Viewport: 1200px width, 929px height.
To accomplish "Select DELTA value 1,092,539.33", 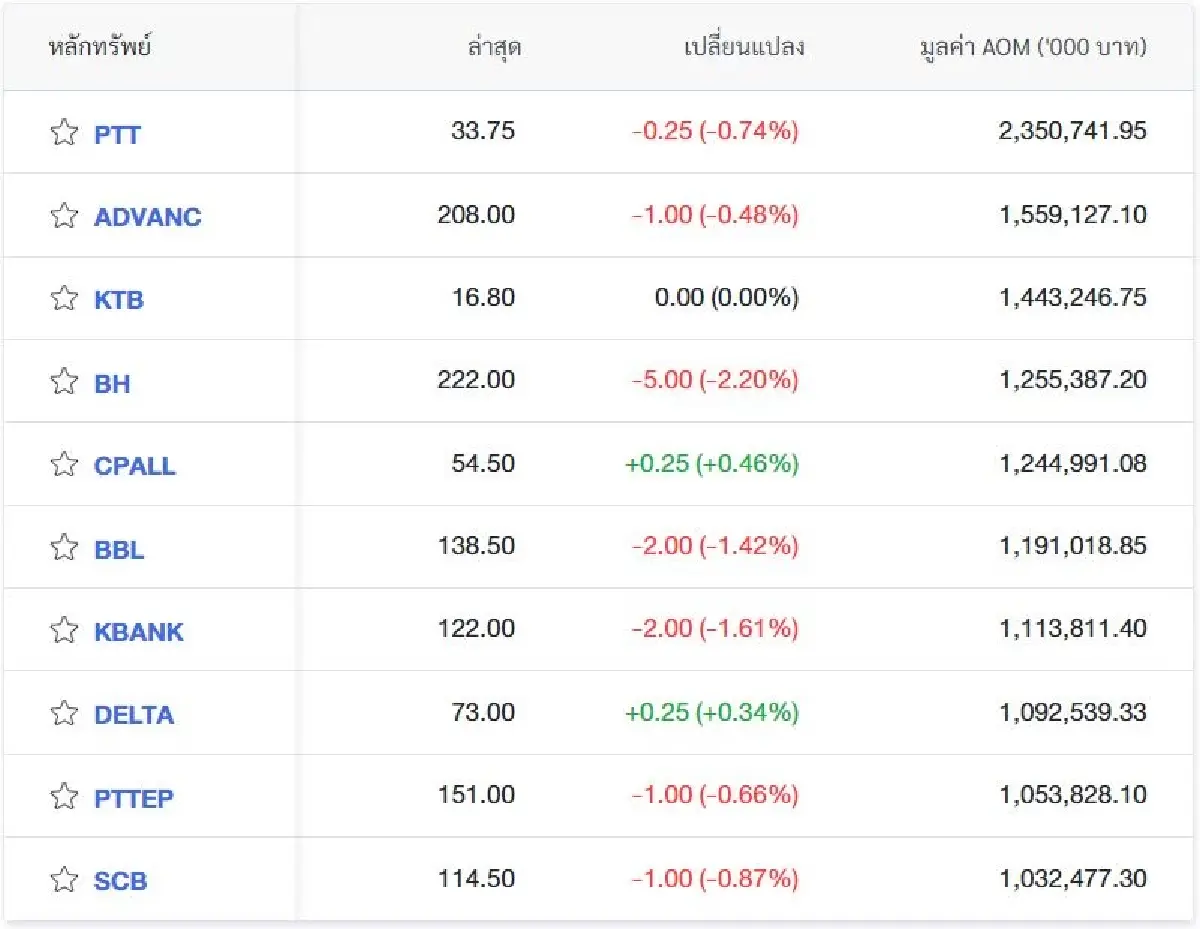I will coord(1073,712).
